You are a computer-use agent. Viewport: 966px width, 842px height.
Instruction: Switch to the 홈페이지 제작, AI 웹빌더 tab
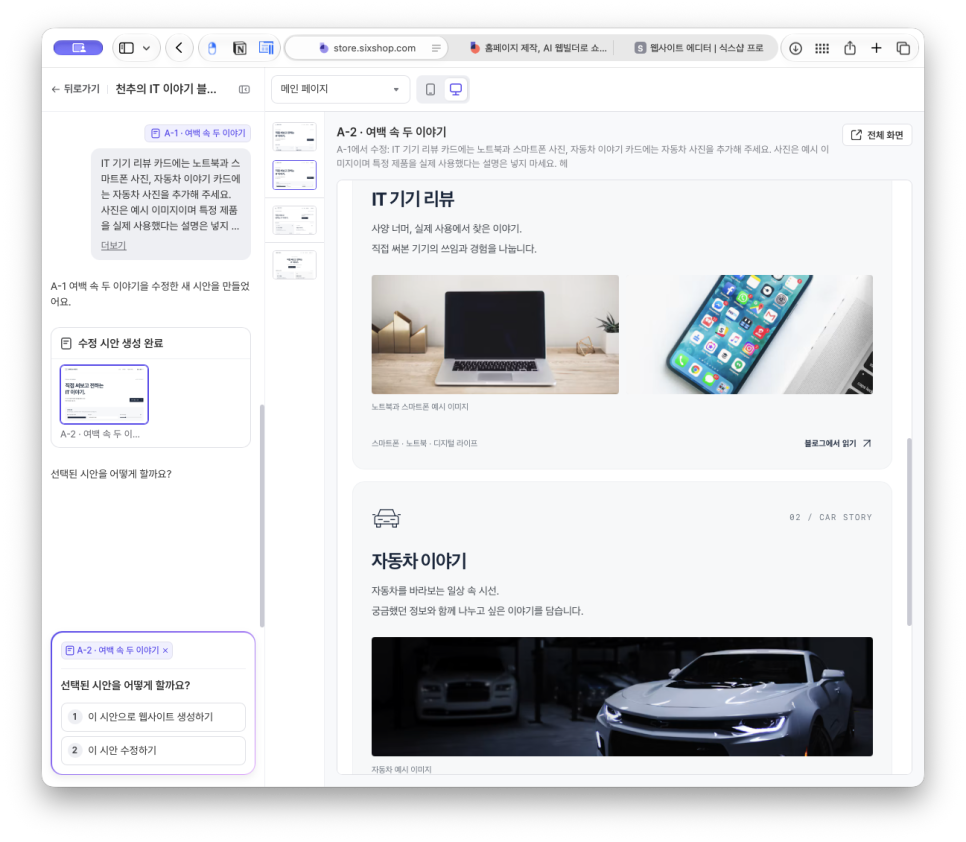pos(538,48)
